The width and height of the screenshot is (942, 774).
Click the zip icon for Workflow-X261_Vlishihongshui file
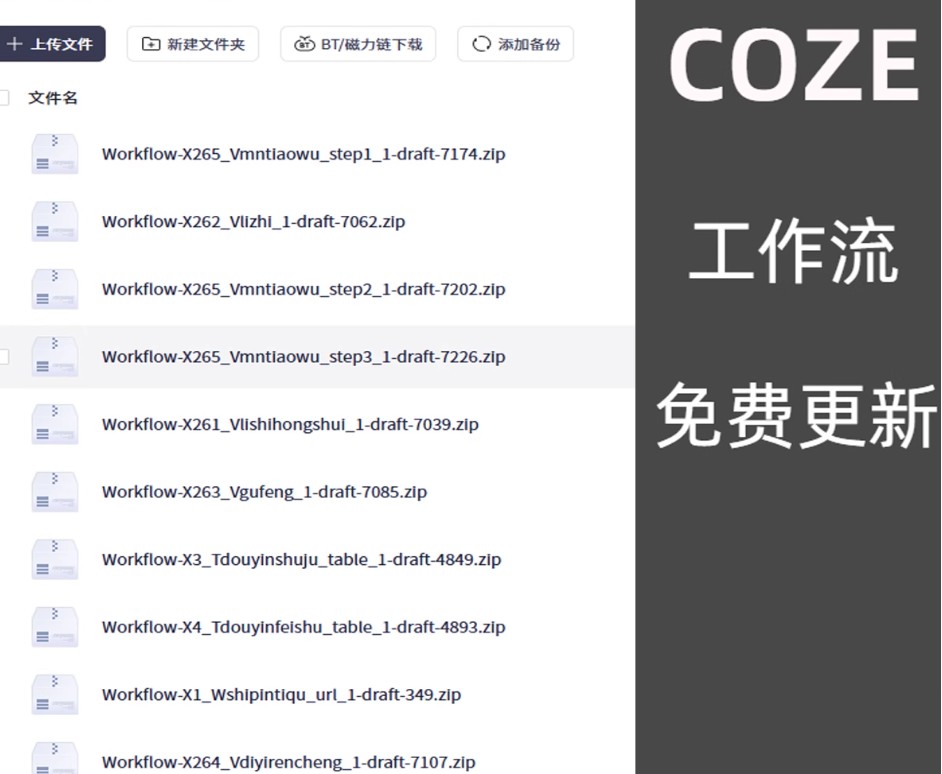[x=54, y=424]
